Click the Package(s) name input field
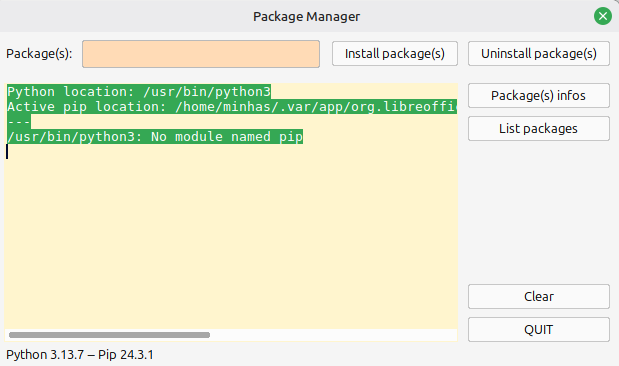 click(x=201, y=54)
